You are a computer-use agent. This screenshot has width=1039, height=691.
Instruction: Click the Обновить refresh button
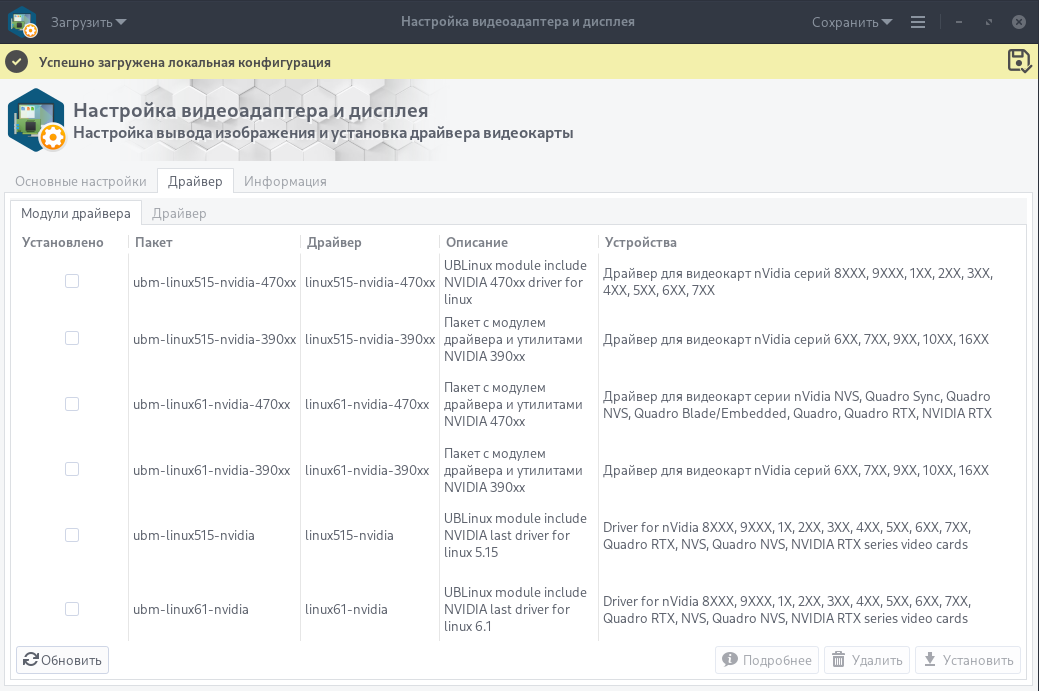click(x=63, y=660)
